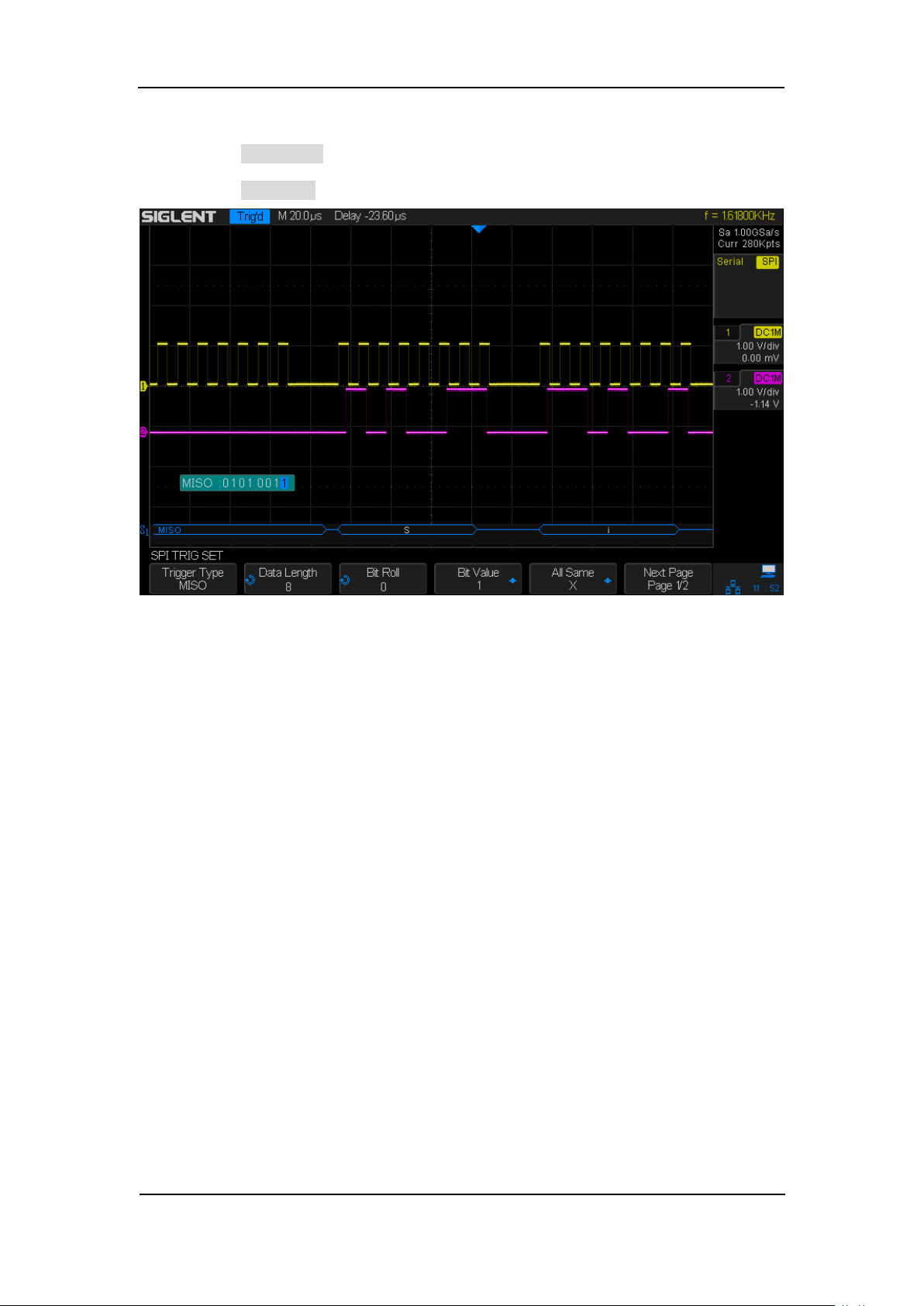
Task: Open the Bit Value 1 softkey
Action: click(478, 579)
